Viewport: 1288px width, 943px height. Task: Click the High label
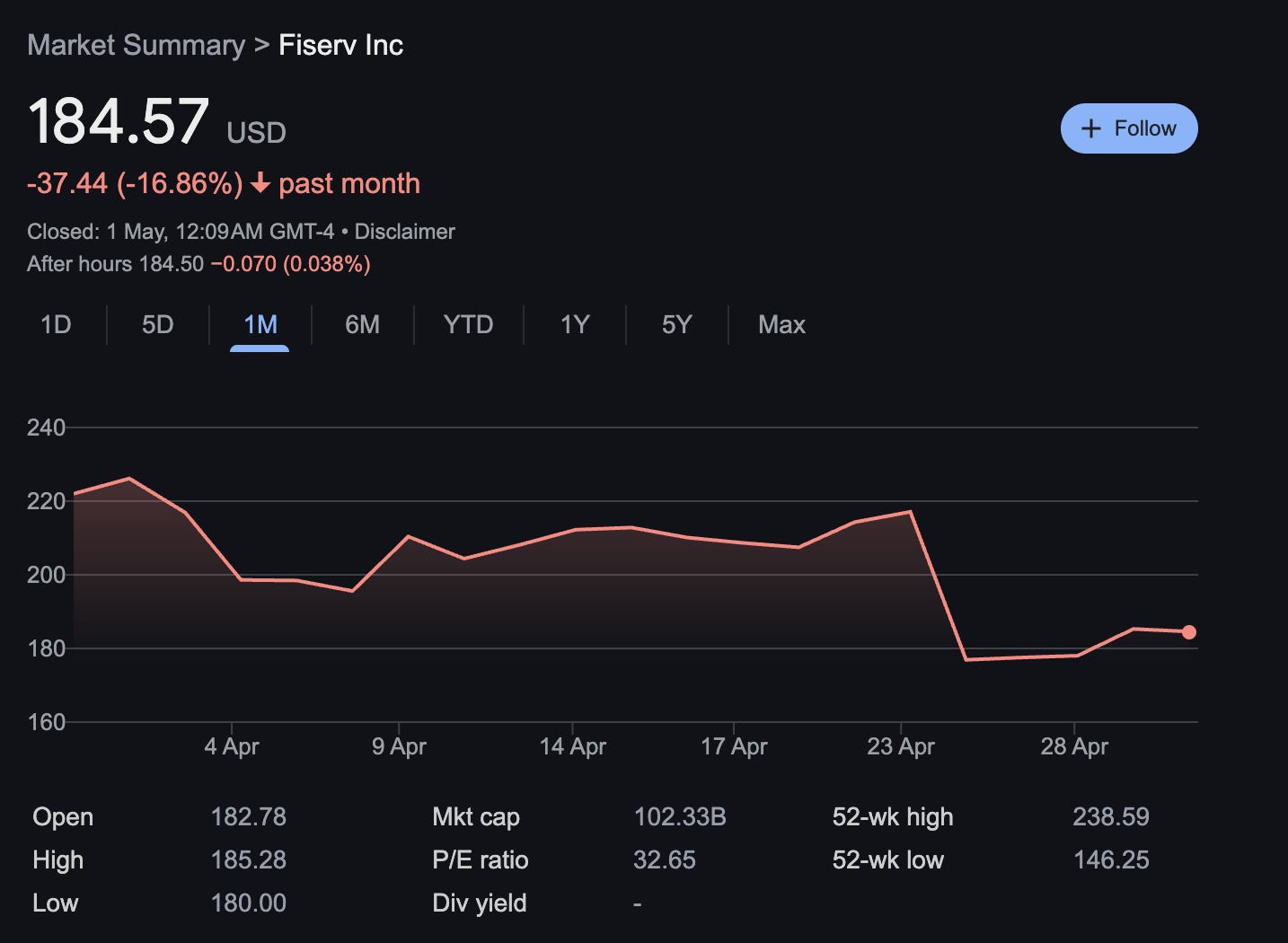[x=57, y=860]
